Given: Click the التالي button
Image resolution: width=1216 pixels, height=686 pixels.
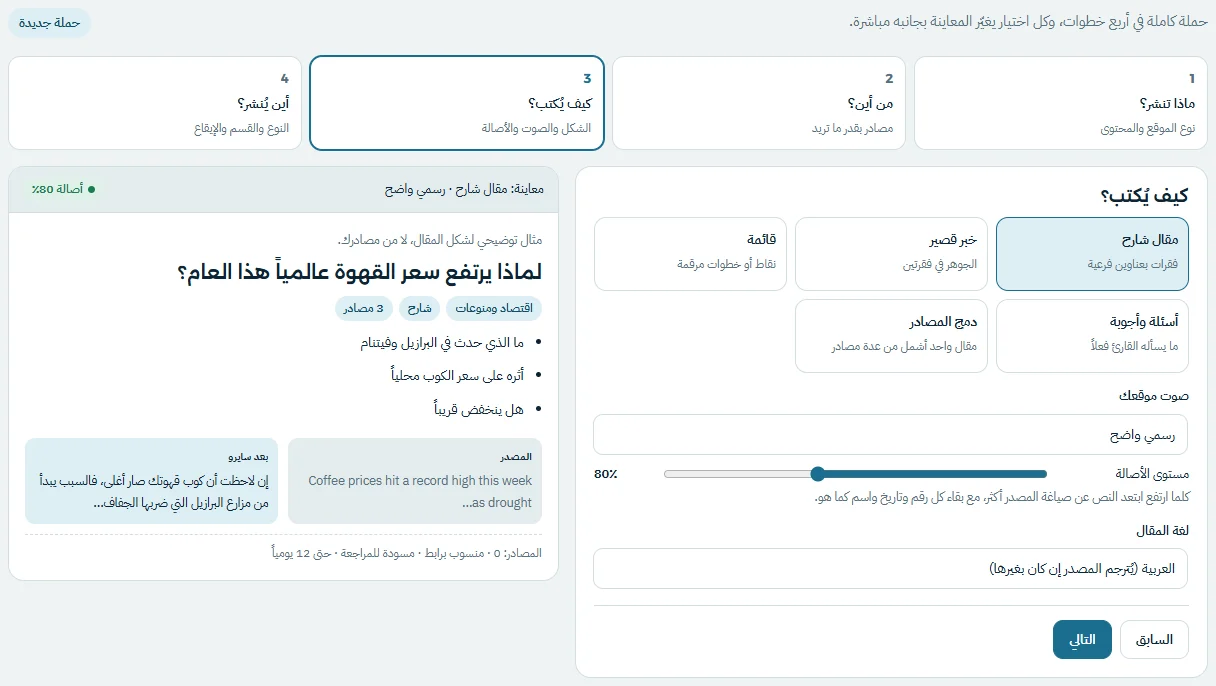Looking at the screenshot, I should tap(1082, 640).
